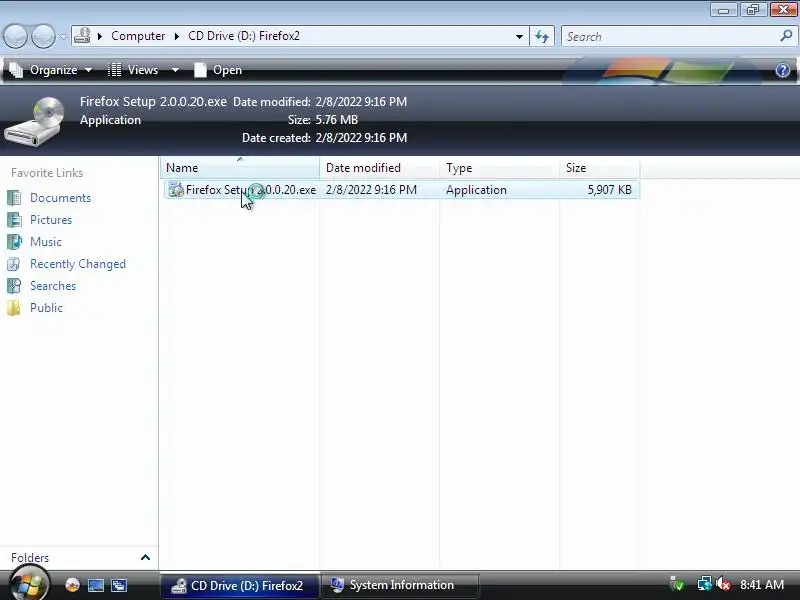Click the 5,907 KB size cell
The height and width of the screenshot is (600, 800).
pos(610,190)
